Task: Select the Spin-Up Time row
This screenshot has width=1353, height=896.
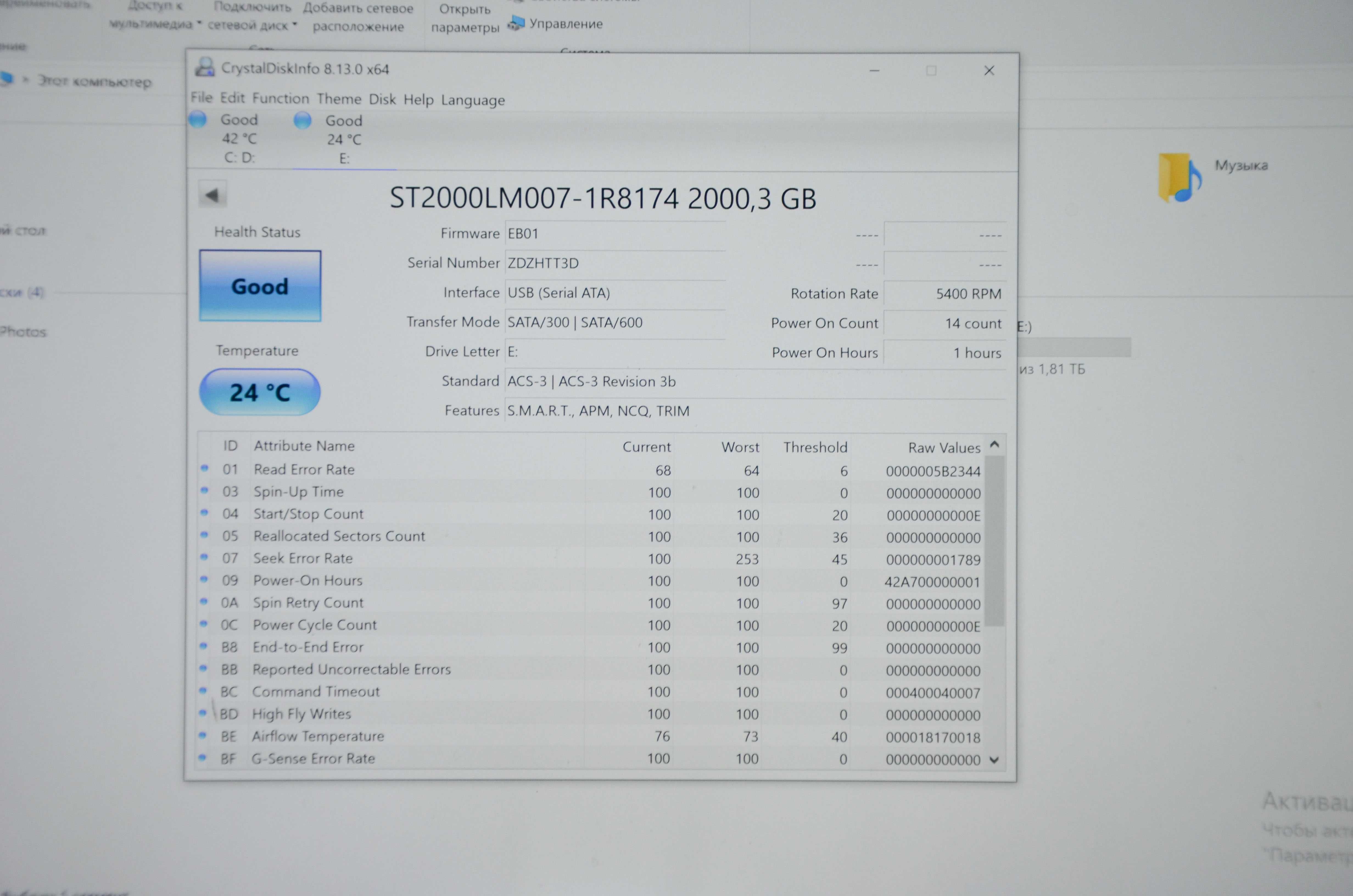Action: [x=591, y=492]
